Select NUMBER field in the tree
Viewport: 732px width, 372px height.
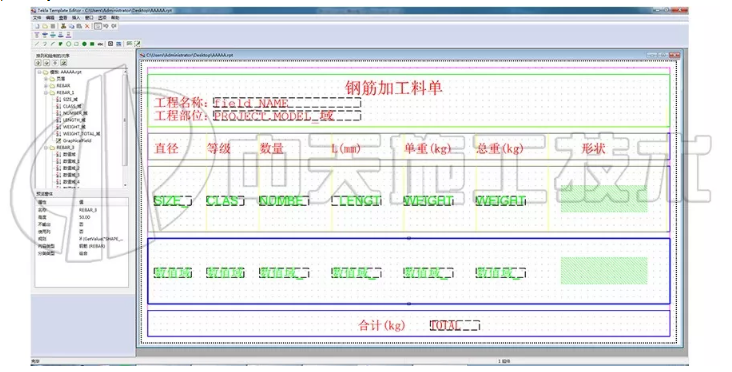tap(75, 113)
